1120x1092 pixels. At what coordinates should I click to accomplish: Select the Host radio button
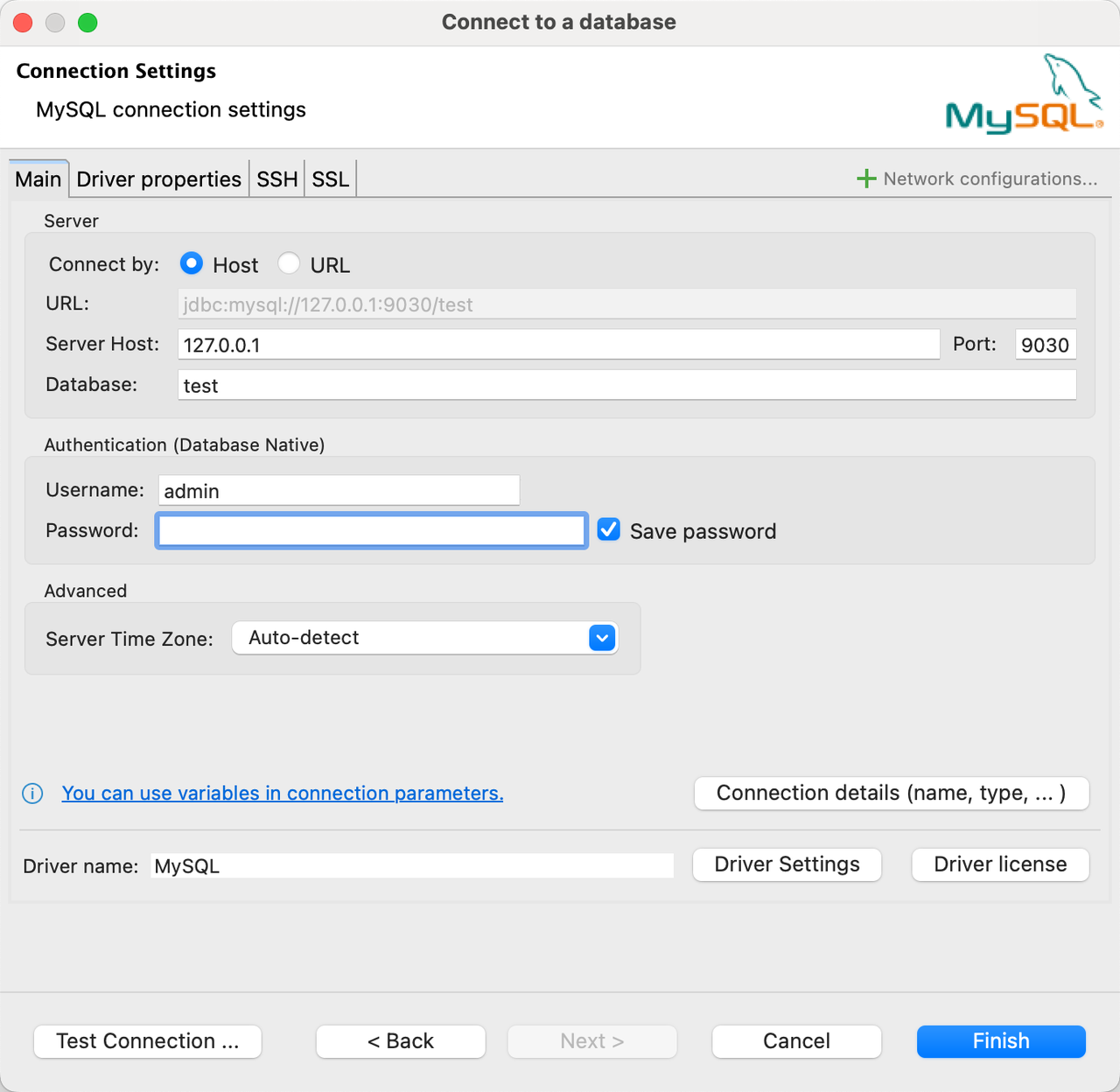point(191,262)
